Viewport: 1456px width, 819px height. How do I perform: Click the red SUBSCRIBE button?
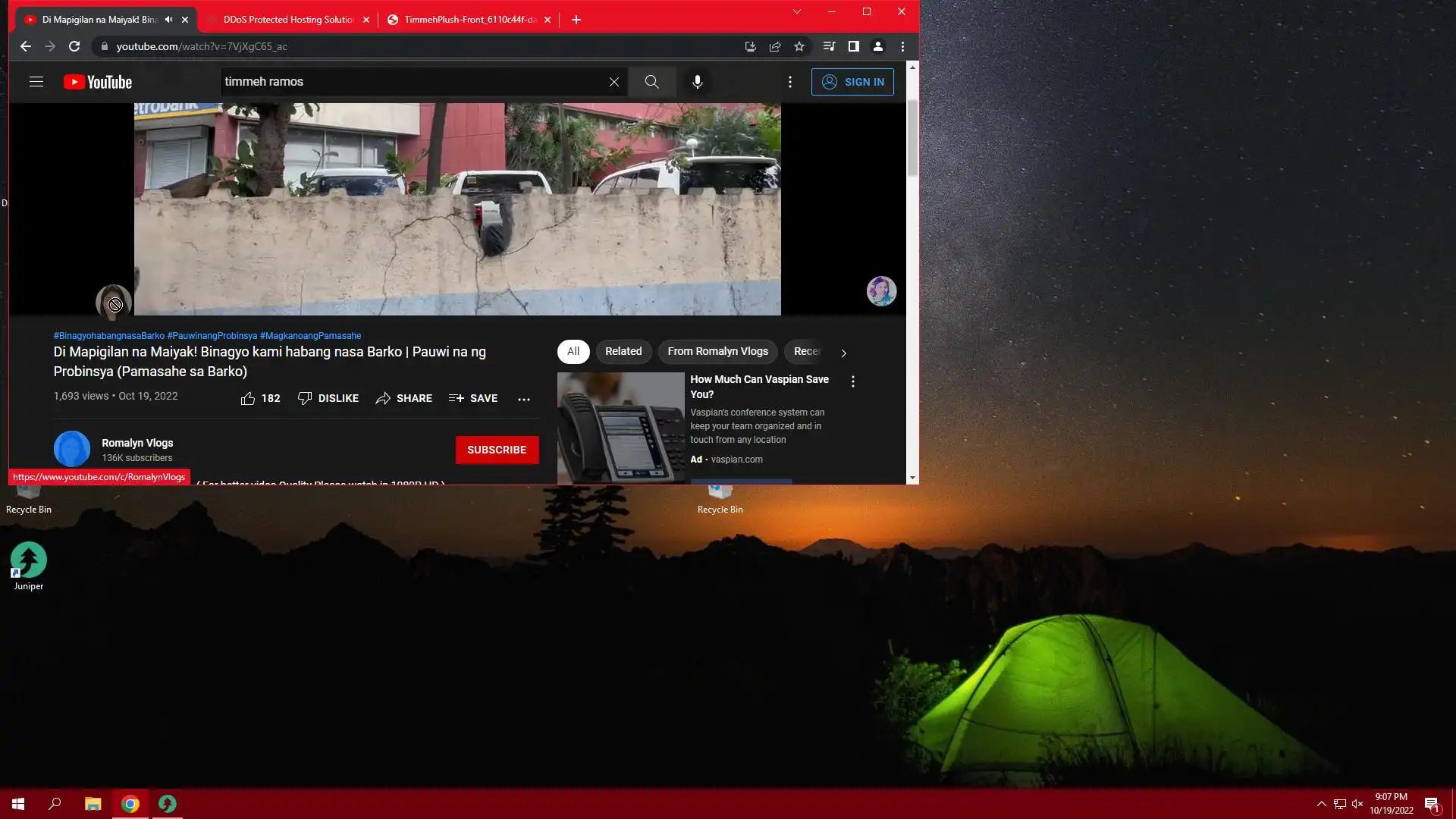pyautogui.click(x=497, y=450)
